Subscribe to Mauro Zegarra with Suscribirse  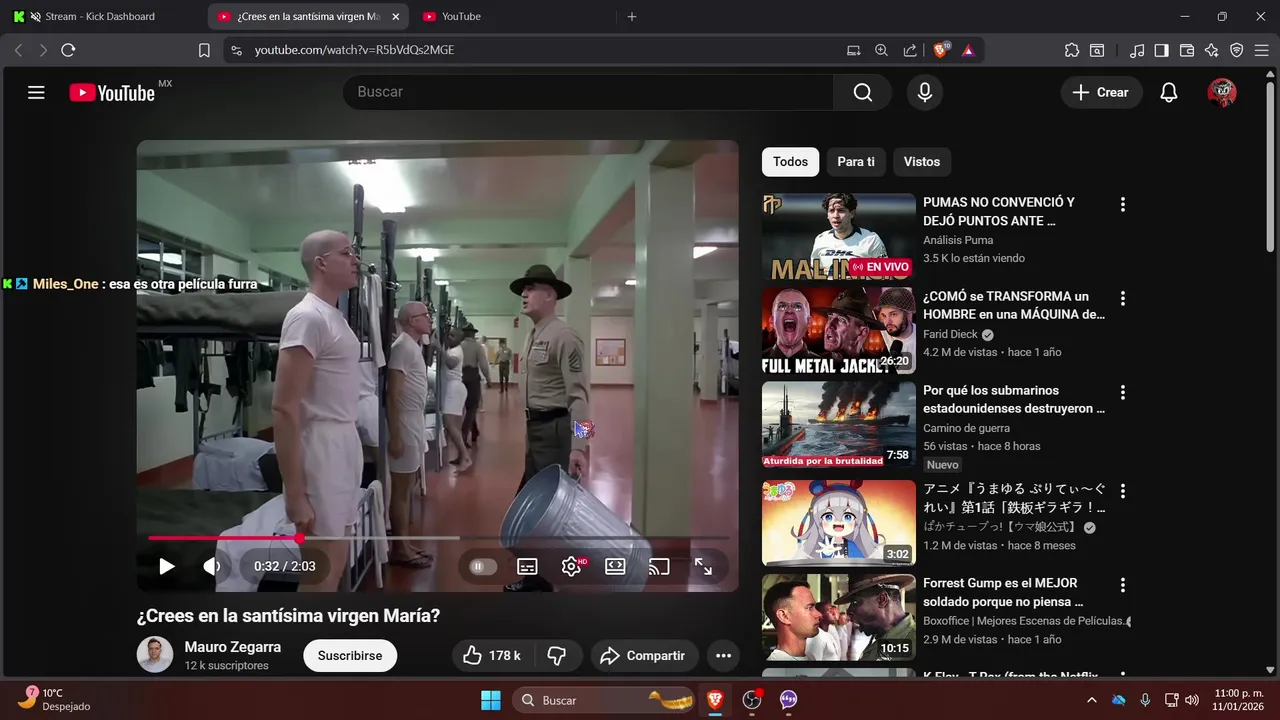click(350, 656)
